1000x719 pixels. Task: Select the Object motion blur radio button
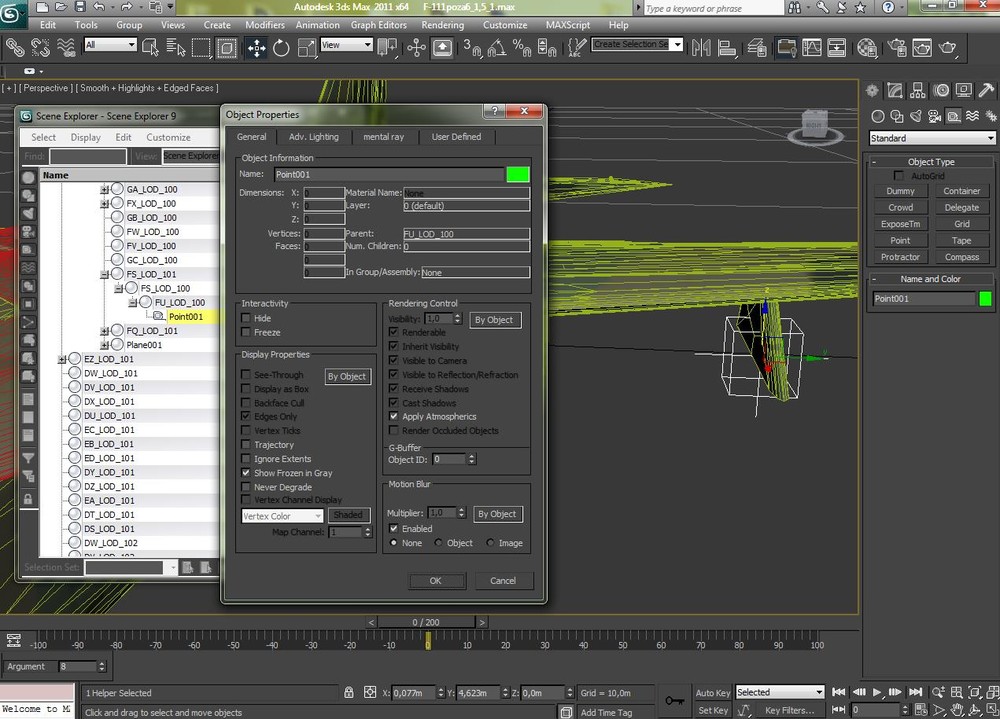438,543
